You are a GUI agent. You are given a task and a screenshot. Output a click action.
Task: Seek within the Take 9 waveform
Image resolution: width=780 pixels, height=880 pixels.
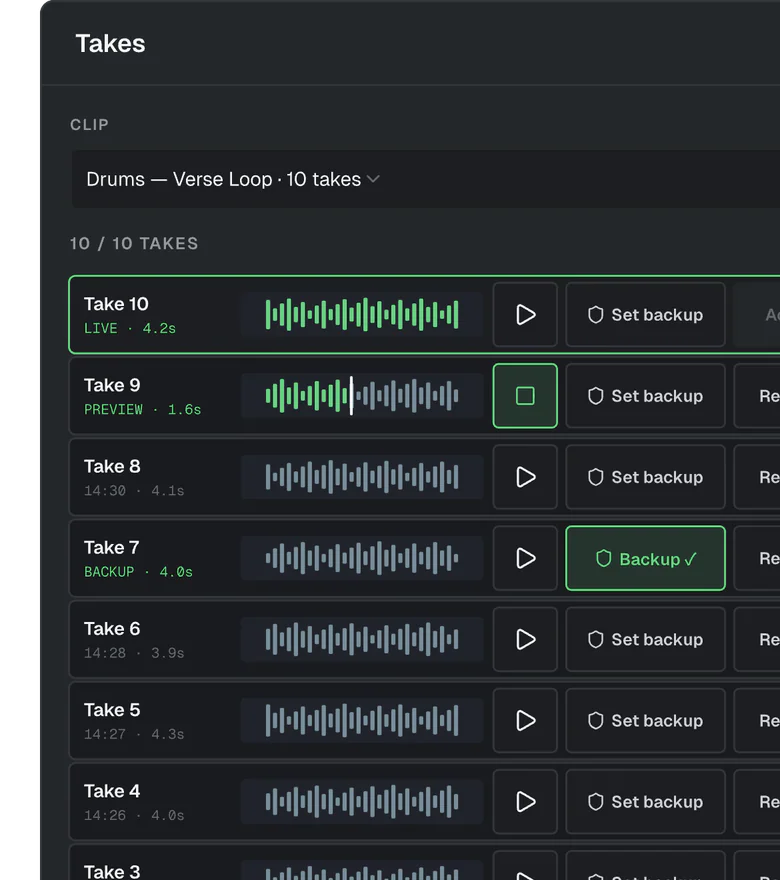tap(362, 396)
